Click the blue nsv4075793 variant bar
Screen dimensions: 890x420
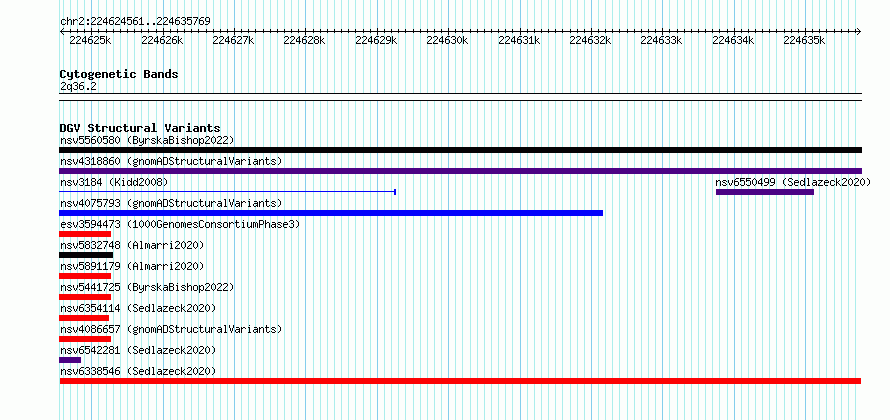[331, 213]
